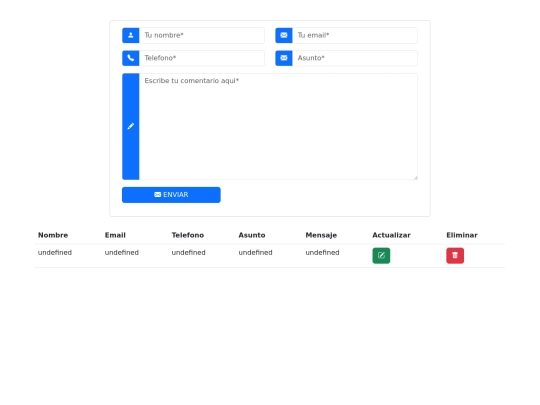540x405 pixels.
Task: Submit the form with ENVIAR button
Action: click(171, 195)
